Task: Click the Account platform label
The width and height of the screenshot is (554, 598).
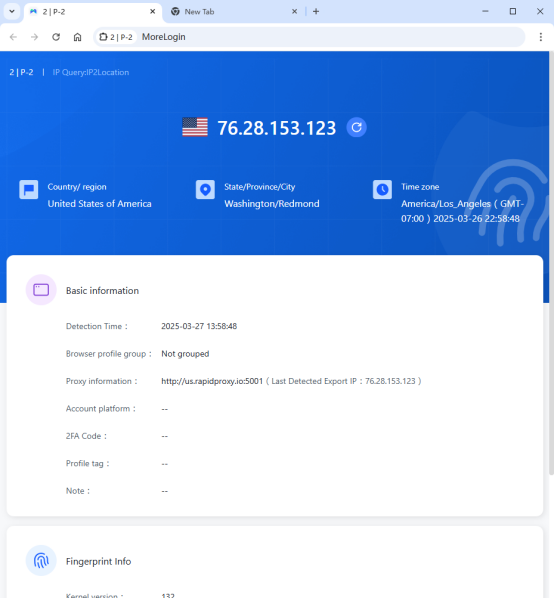Action: 101,408
